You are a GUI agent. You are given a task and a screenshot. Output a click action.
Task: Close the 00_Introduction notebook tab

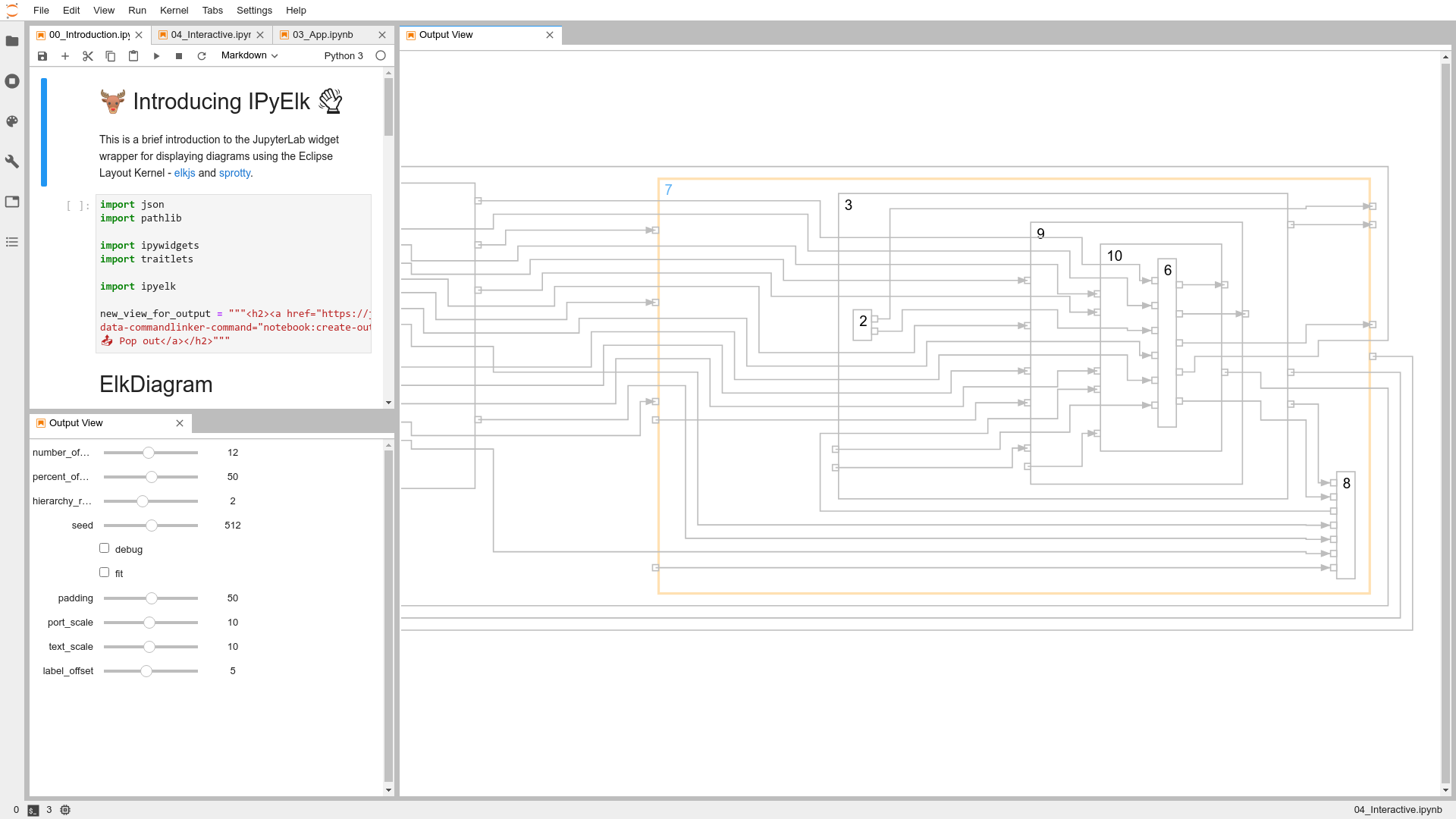point(139,35)
